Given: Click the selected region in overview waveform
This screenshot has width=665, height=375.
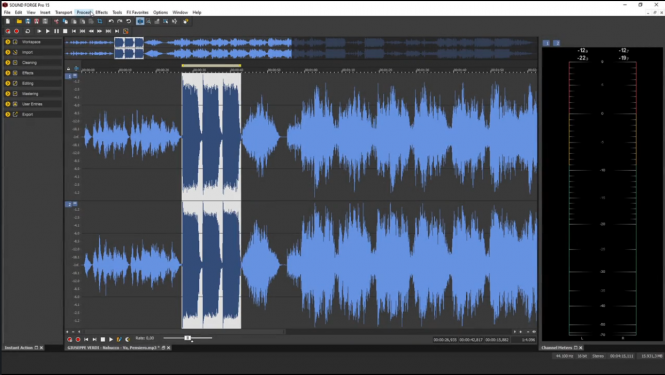Looking at the screenshot, I should pyautogui.click(x=129, y=48).
